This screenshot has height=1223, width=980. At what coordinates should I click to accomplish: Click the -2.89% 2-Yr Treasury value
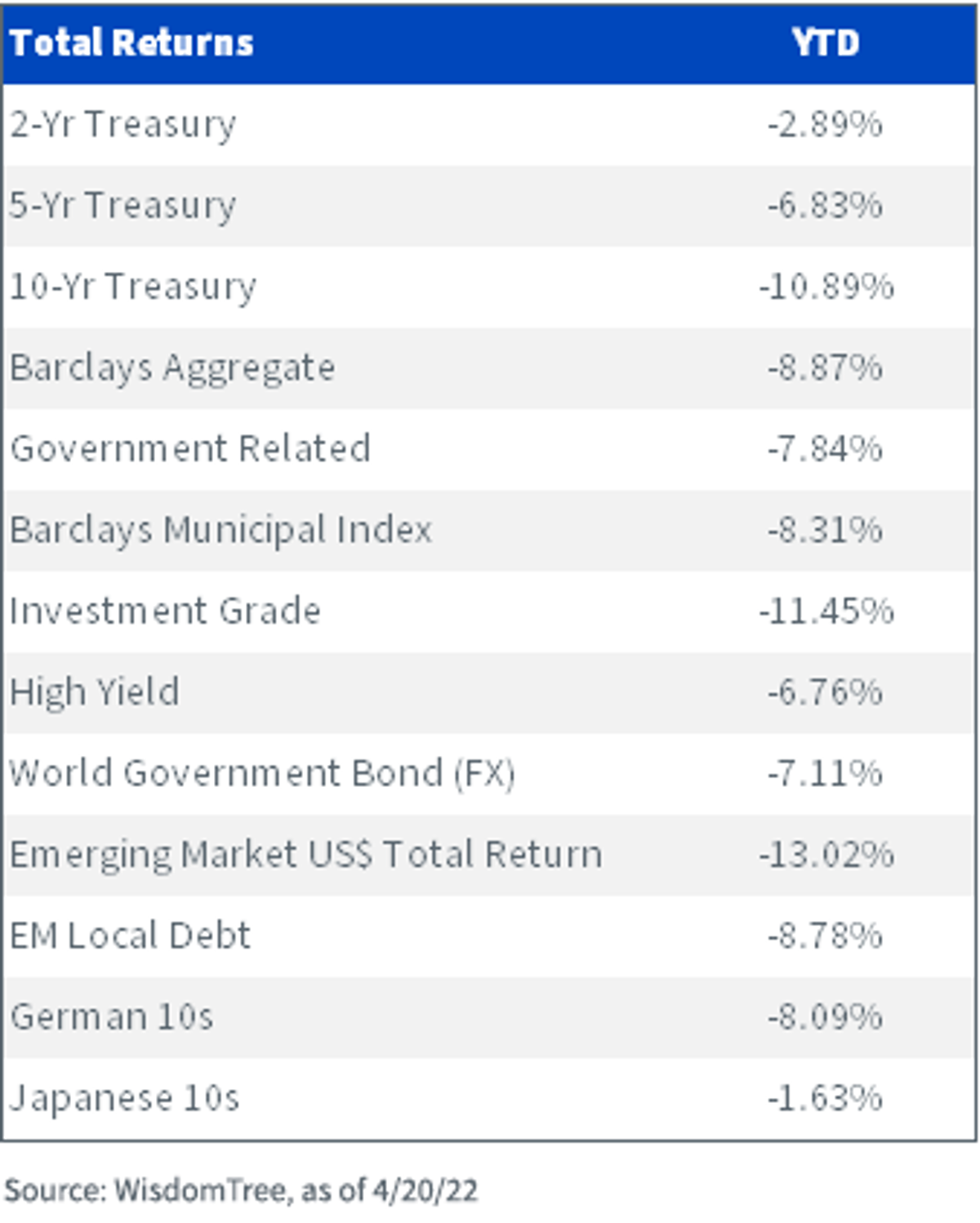826,125
